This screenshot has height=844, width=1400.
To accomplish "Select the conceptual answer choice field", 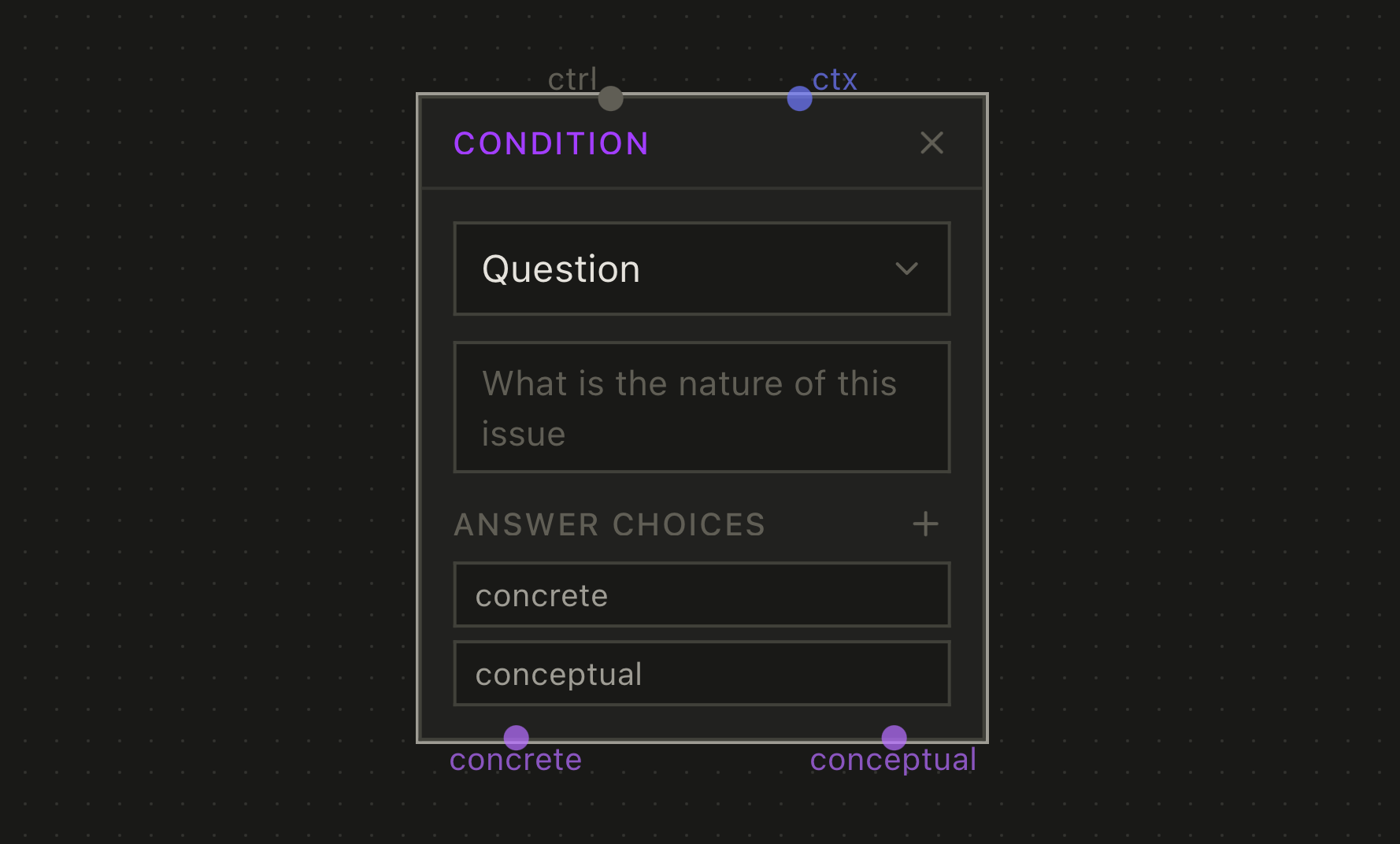I will point(701,673).
